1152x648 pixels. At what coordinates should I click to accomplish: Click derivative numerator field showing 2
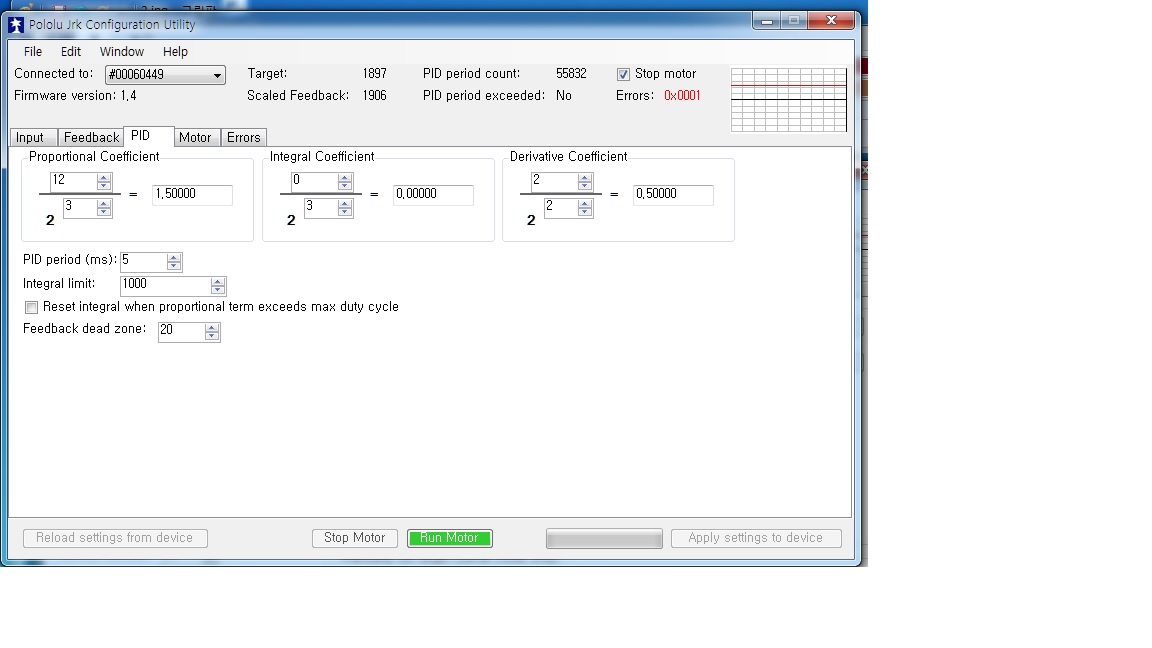pyautogui.click(x=555, y=181)
